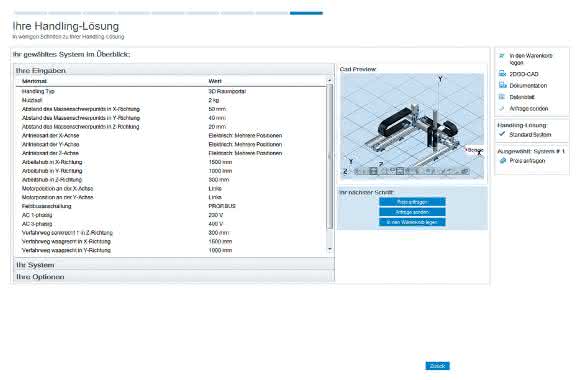The height and width of the screenshot is (380, 580).
Task: Click Arbeitshub in Y-Richtung label
Action: 52,171
